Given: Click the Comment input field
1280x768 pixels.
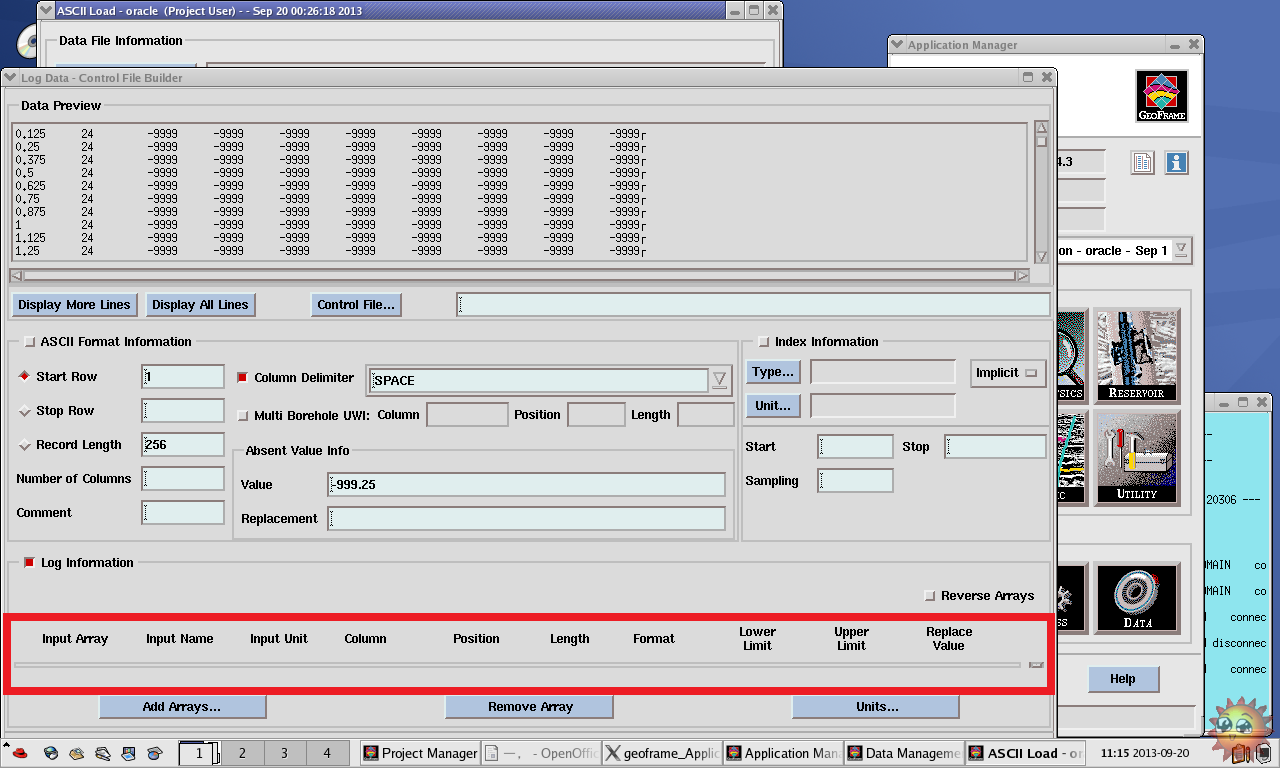Looking at the screenshot, I should 183,513.
